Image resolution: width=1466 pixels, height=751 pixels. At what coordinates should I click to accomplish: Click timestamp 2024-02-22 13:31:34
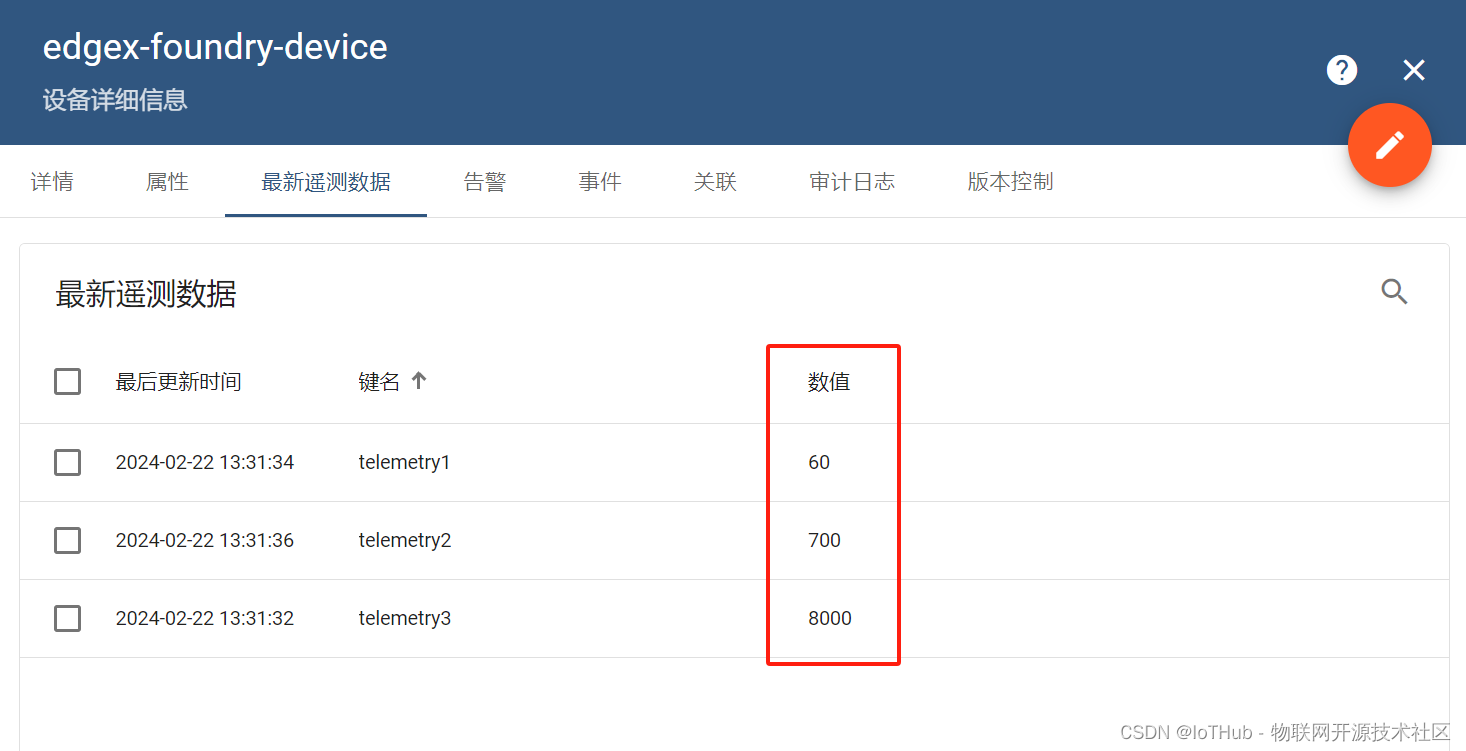click(205, 462)
